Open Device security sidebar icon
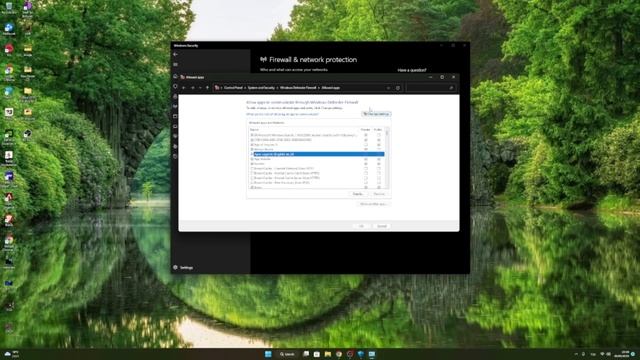 [176, 126]
